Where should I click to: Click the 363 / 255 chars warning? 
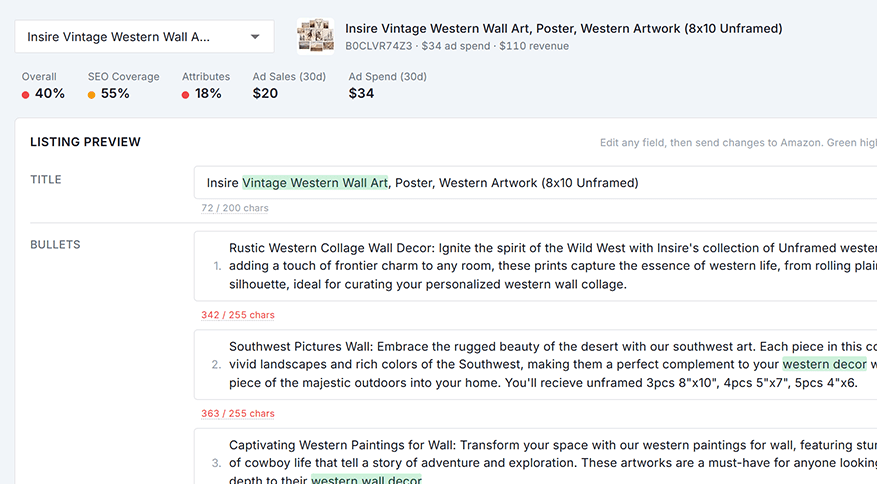[238, 413]
